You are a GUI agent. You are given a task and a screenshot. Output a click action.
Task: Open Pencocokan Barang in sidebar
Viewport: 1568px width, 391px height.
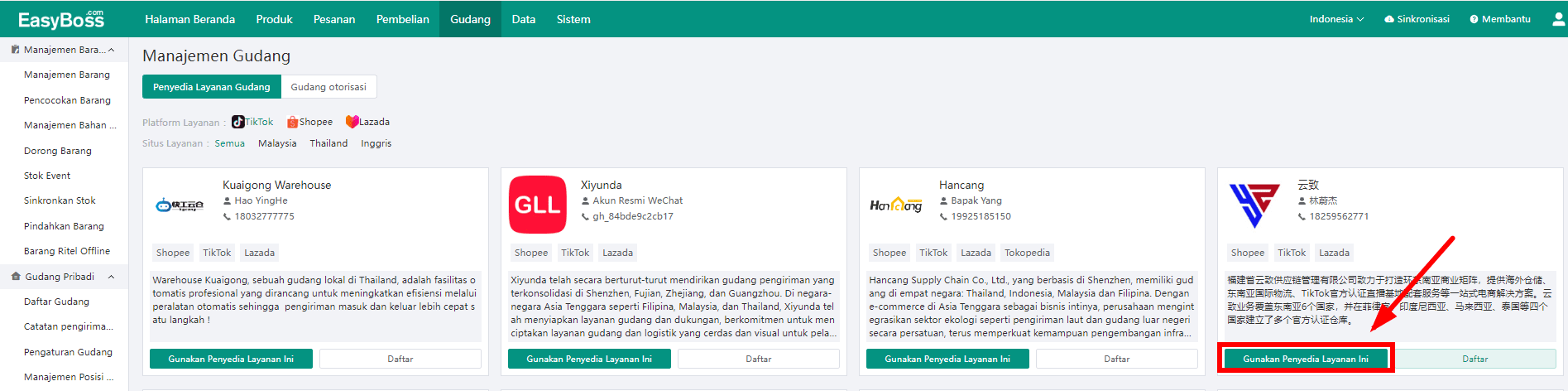tap(67, 100)
